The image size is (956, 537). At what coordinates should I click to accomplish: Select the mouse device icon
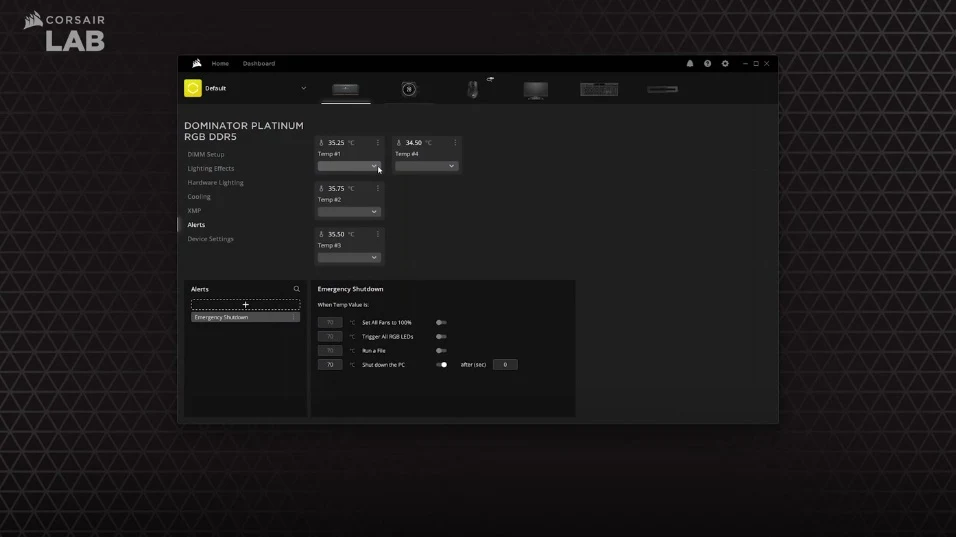[473, 90]
